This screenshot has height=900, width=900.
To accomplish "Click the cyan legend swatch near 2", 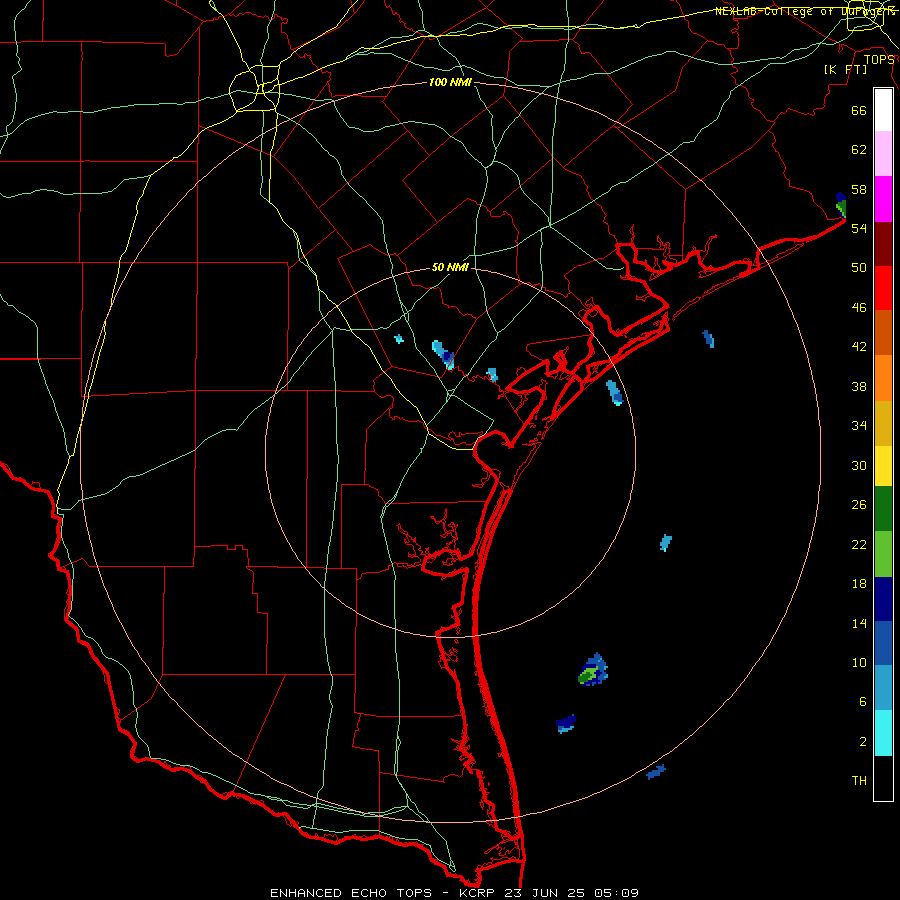I will coord(883,733).
